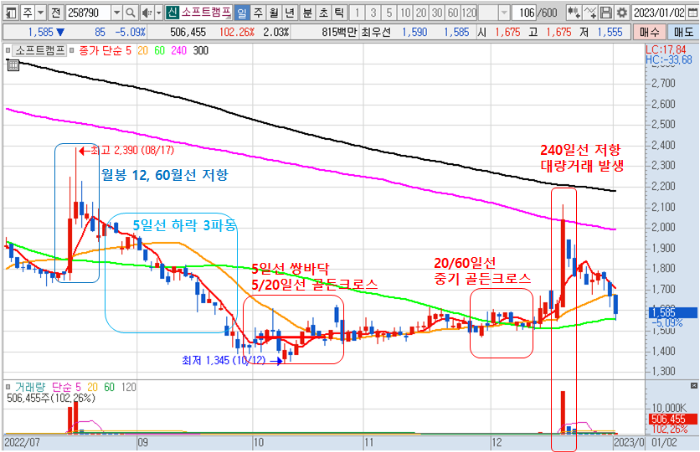
Task: Toggle the small square before 거래량 legend
Action: pos(8,387)
